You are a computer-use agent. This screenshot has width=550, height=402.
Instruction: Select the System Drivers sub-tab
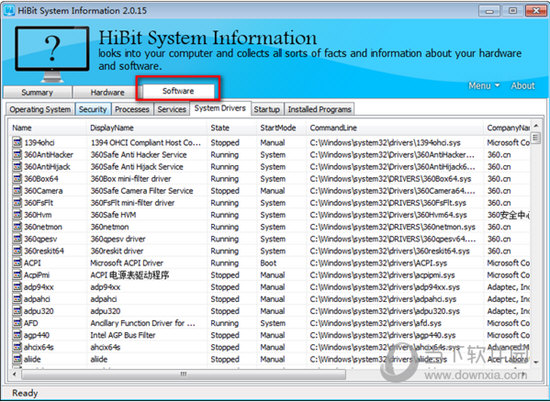220,108
